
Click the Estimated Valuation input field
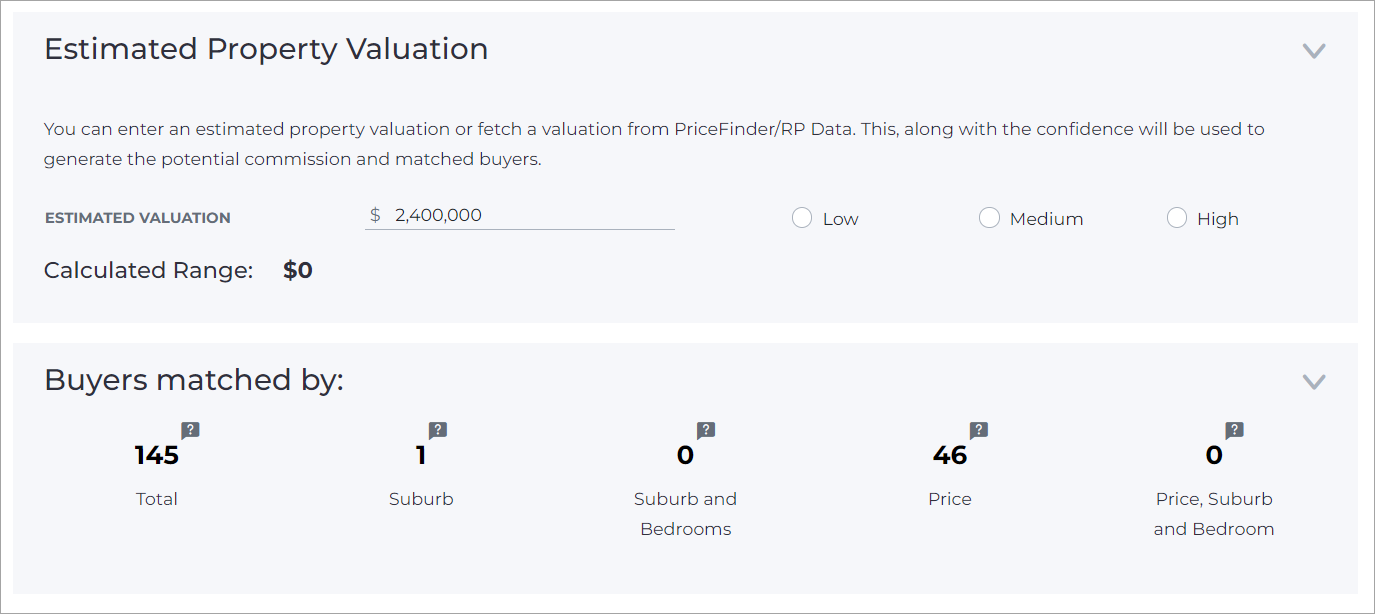(x=520, y=215)
